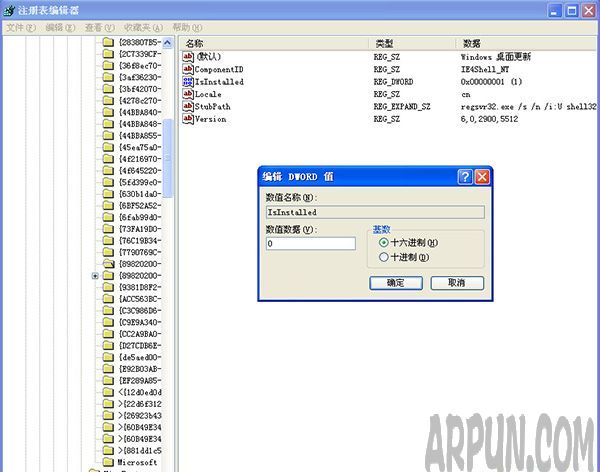Click folder icon of {9381D8F2- key
This screenshot has height=472, width=600.
(109, 287)
